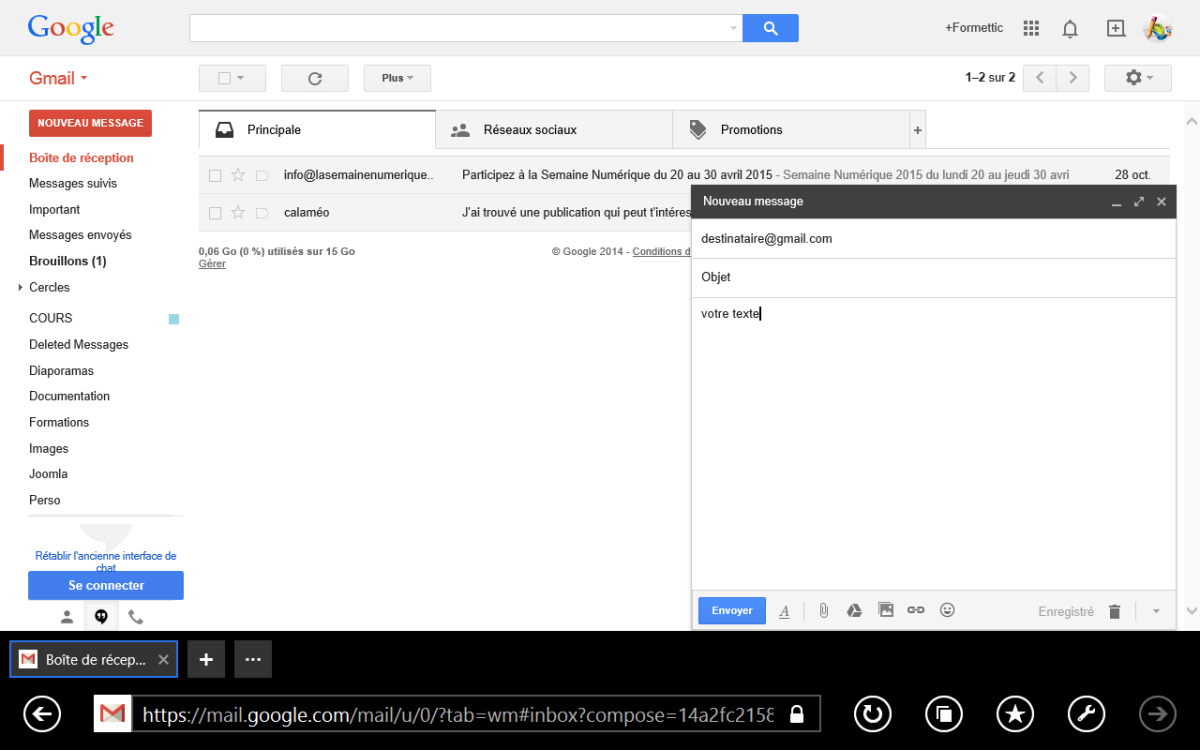Open the settings gear dropdown
Screen dimensions: 1200x750
point(1138,78)
